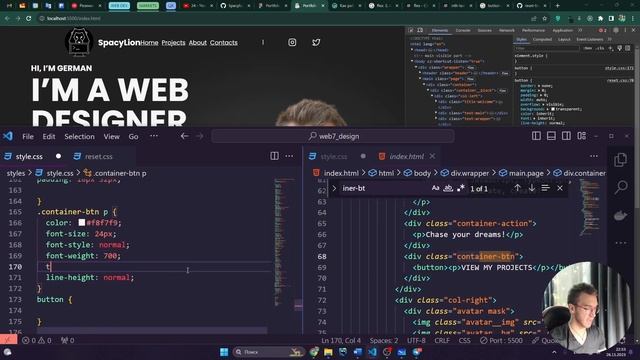
Task: Click the Projects nav link
Action: 173,42
